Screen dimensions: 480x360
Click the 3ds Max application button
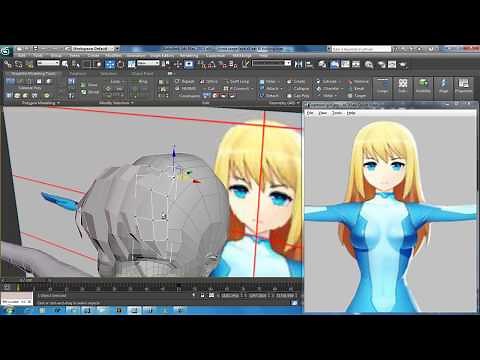(6, 52)
